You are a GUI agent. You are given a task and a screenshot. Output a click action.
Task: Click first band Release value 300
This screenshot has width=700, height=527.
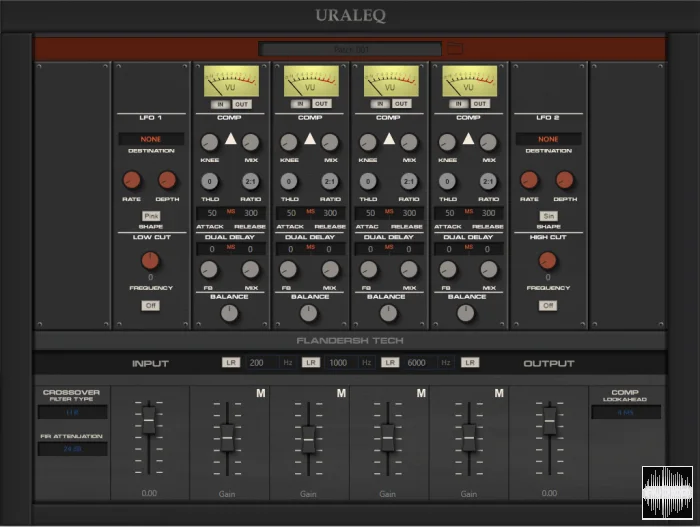(x=251, y=213)
